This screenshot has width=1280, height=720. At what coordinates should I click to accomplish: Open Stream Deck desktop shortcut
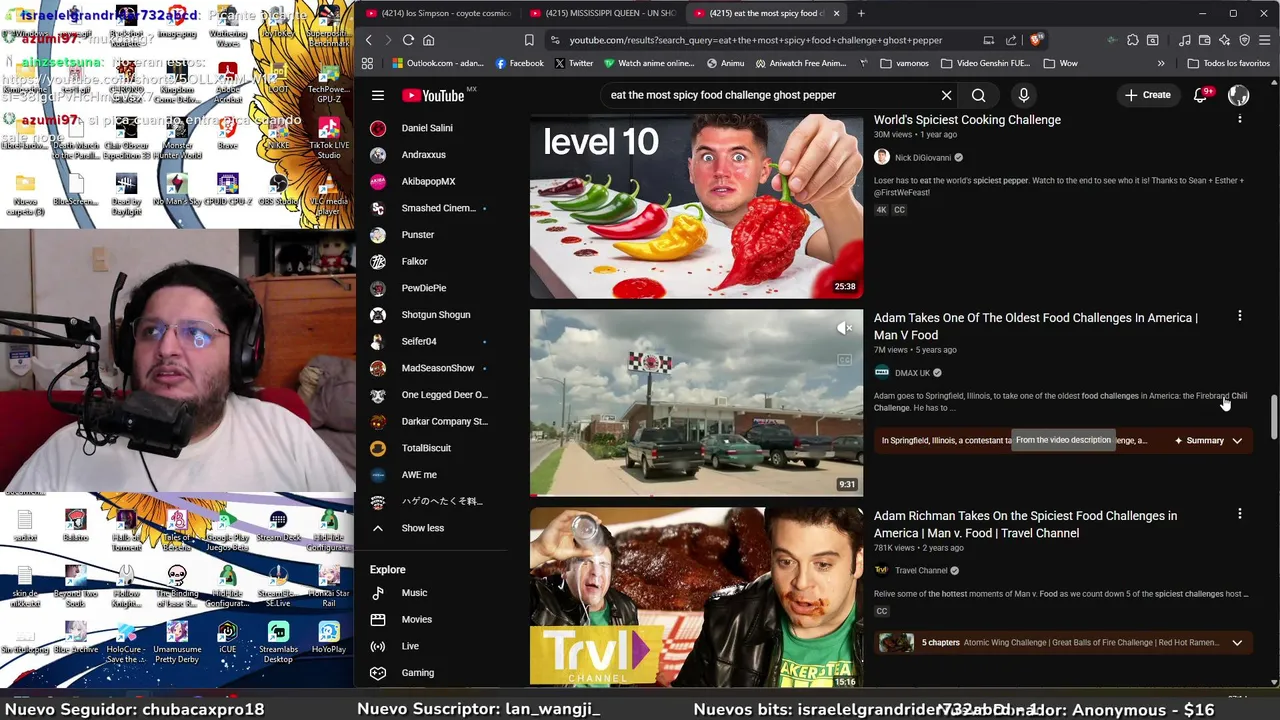coord(278,527)
